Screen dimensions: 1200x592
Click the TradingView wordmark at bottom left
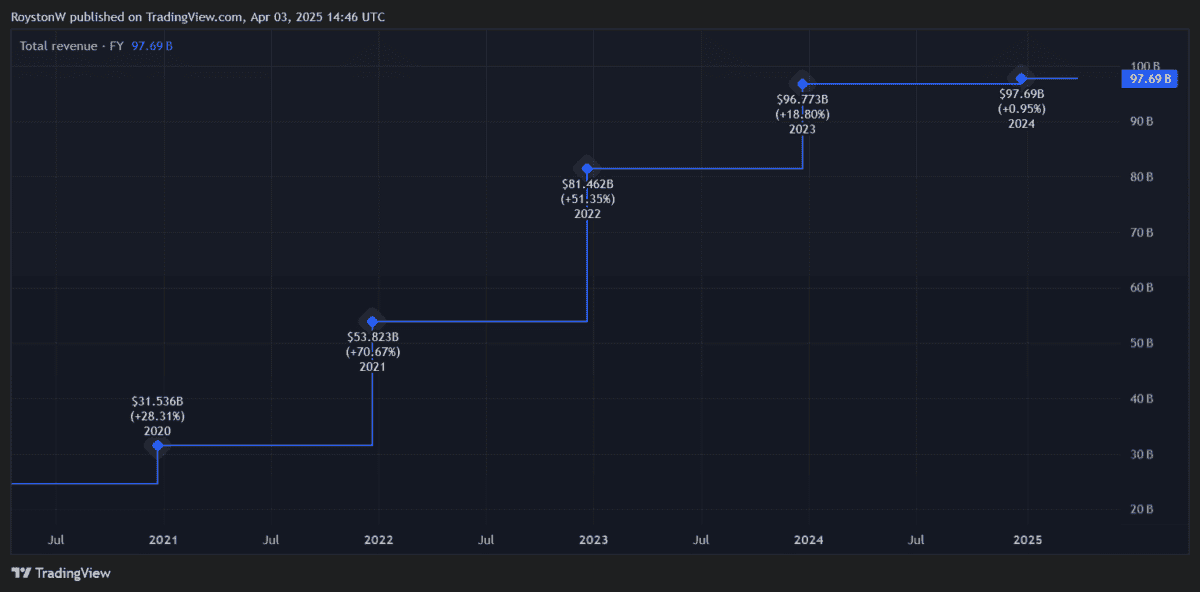pos(73,573)
